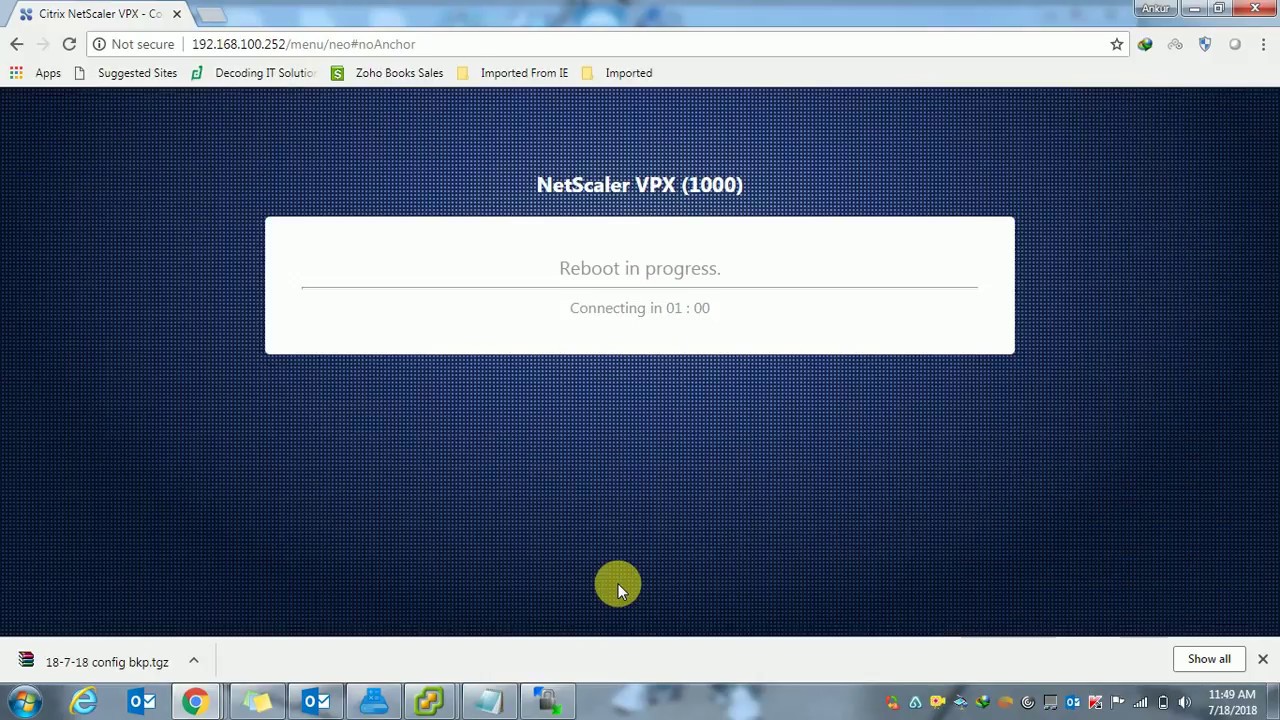Open the Suggested Sites bookmark
This screenshot has width=1280, height=720.
[x=126, y=73]
